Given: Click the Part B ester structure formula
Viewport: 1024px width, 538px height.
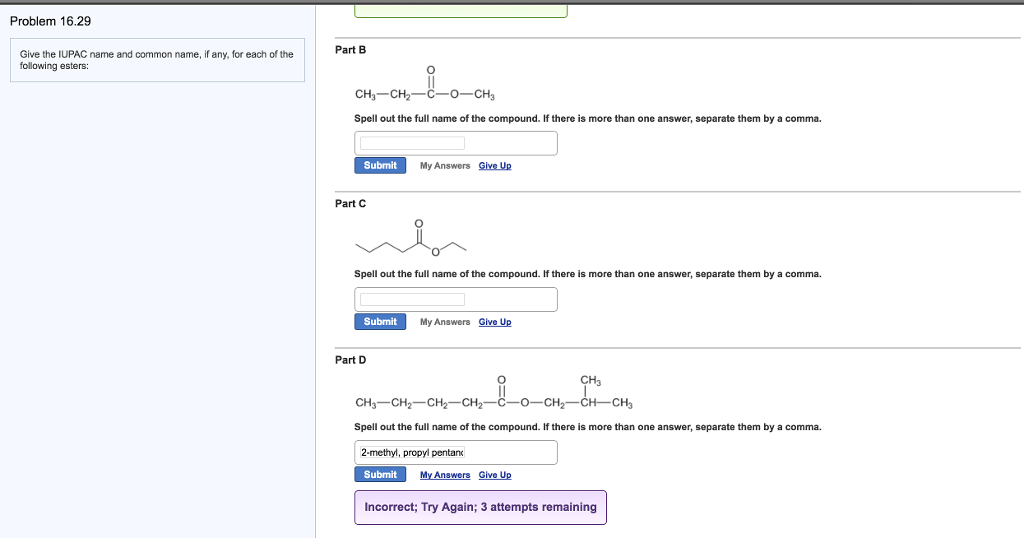Looking at the screenshot, I should click(425, 83).
